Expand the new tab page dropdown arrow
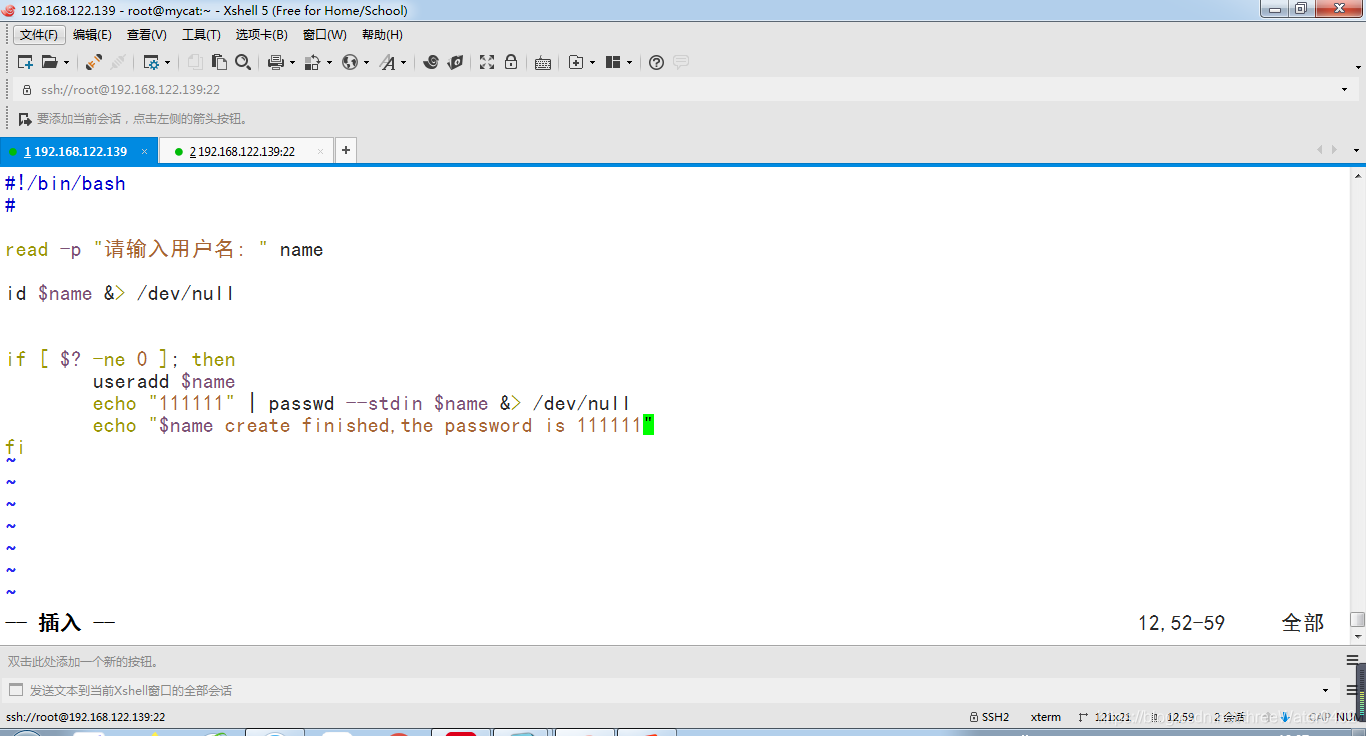 pos(592,62)
